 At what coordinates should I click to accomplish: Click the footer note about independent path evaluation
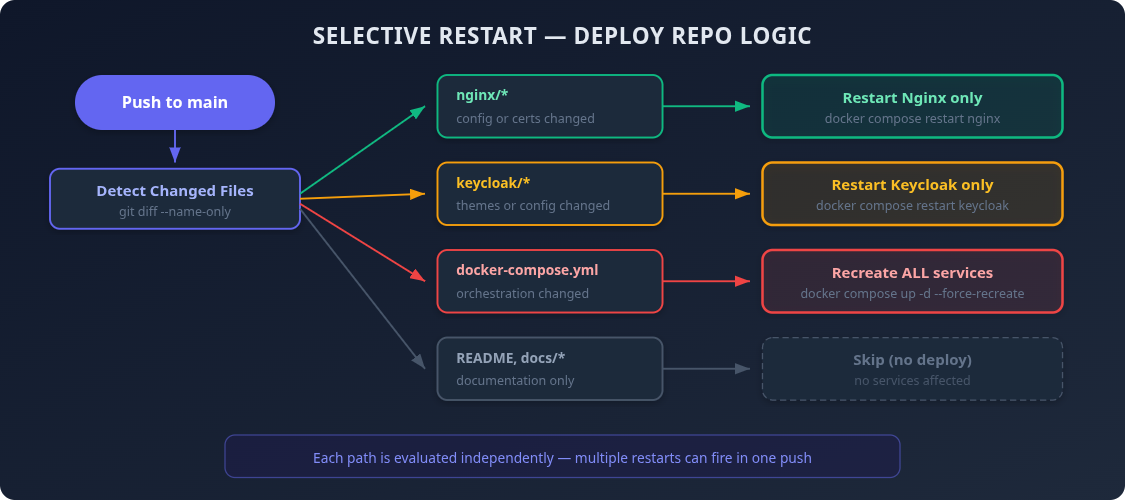tap(562, 458)
